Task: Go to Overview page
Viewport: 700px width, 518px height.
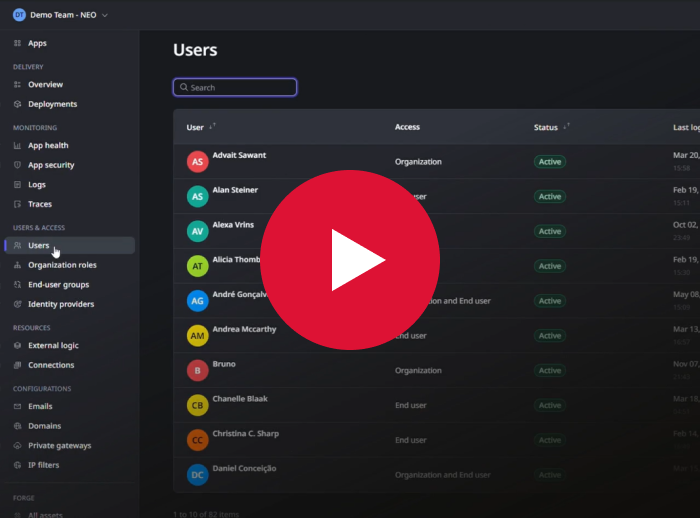Action: click(46, 84)
